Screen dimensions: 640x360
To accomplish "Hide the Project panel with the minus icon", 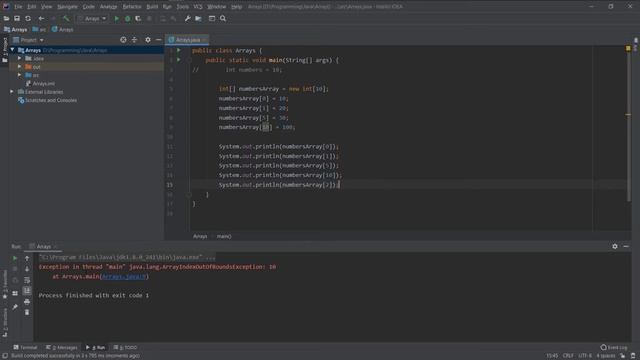I will point(158,40).
